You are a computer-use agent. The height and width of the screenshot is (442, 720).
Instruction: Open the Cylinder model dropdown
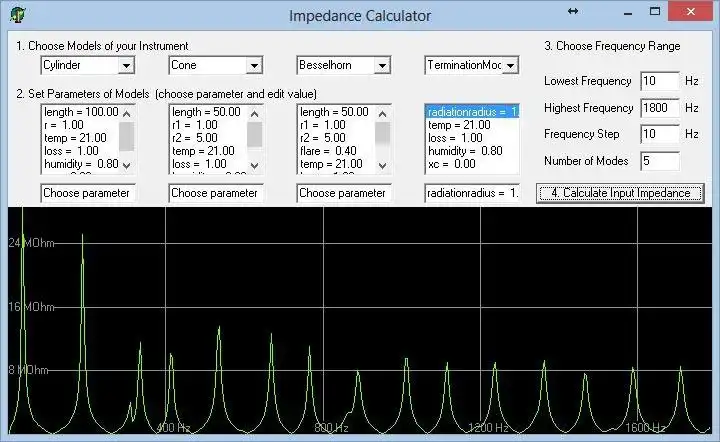tap(126, 66)
